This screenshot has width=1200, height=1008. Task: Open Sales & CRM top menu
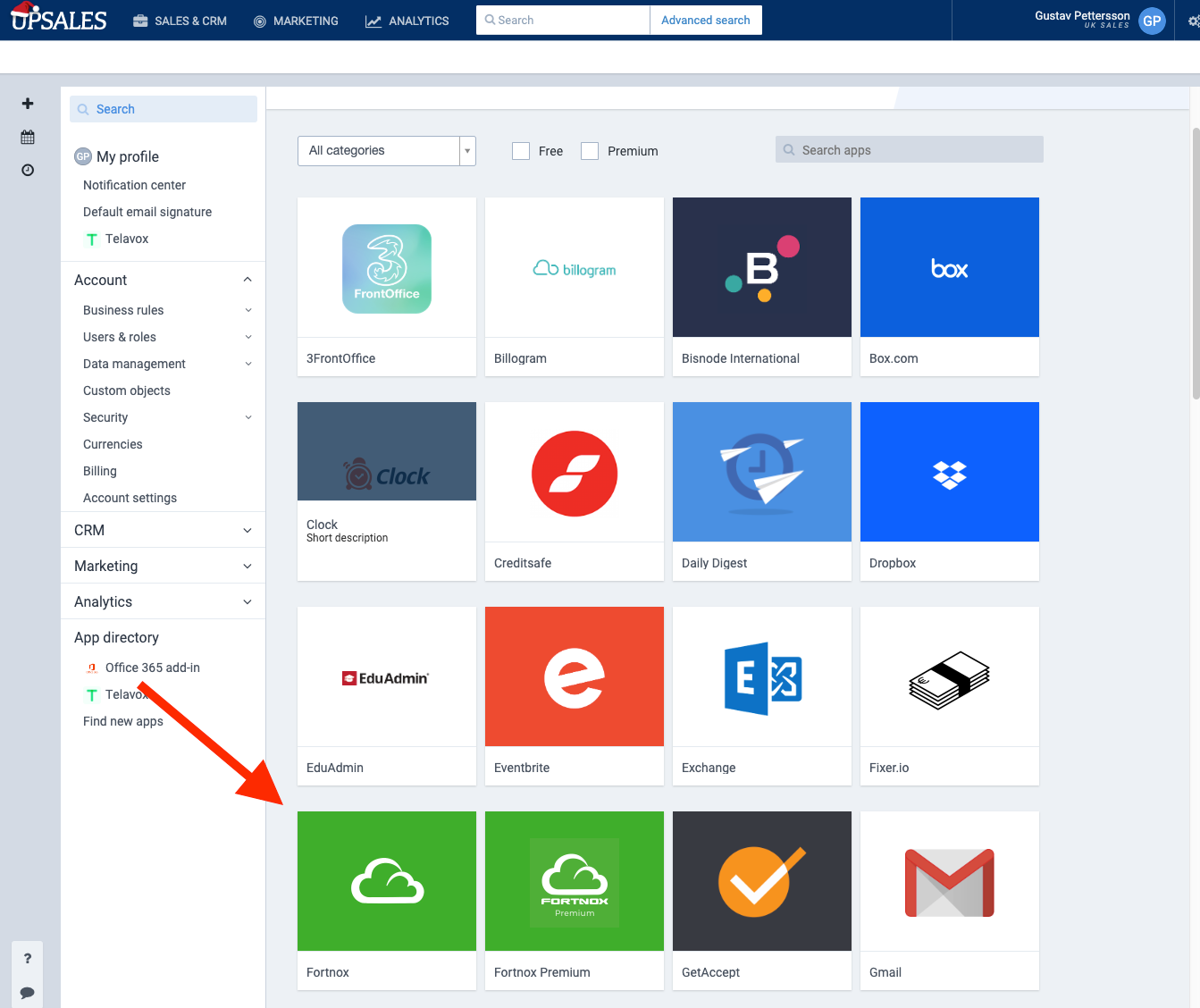pyautogui.click(x=180, y=21)
